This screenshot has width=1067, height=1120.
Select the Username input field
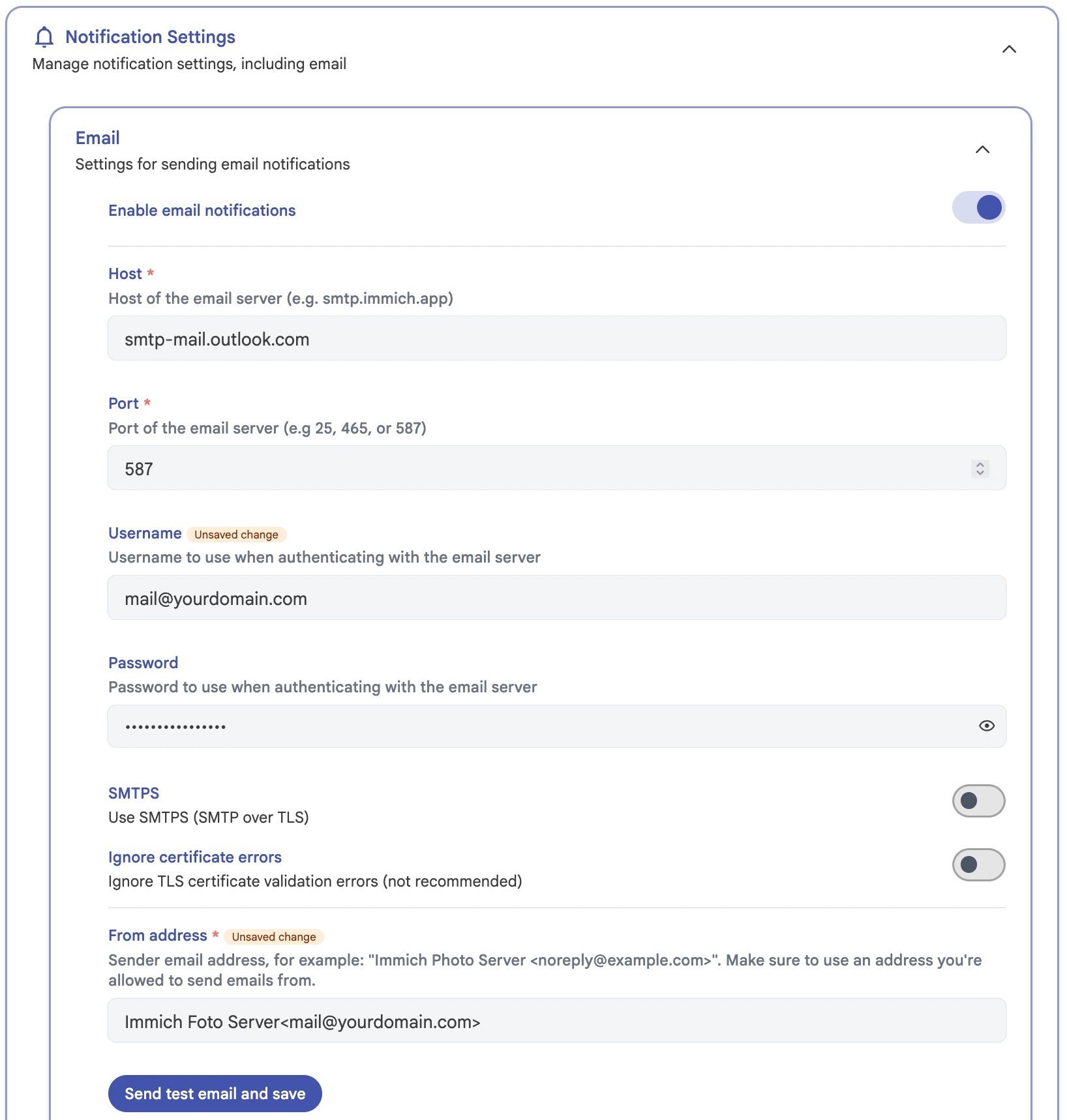click(x=556, y=598)
